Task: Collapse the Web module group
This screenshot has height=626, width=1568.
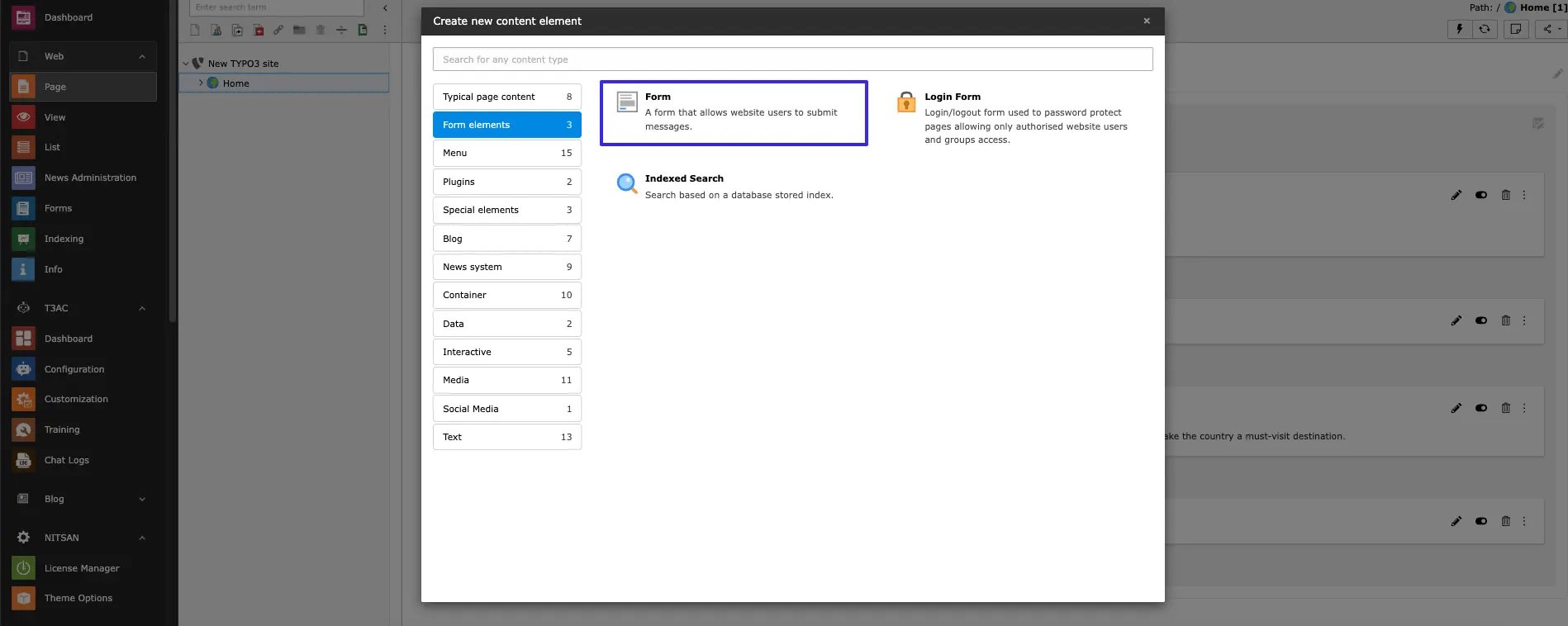Action: 142,56
